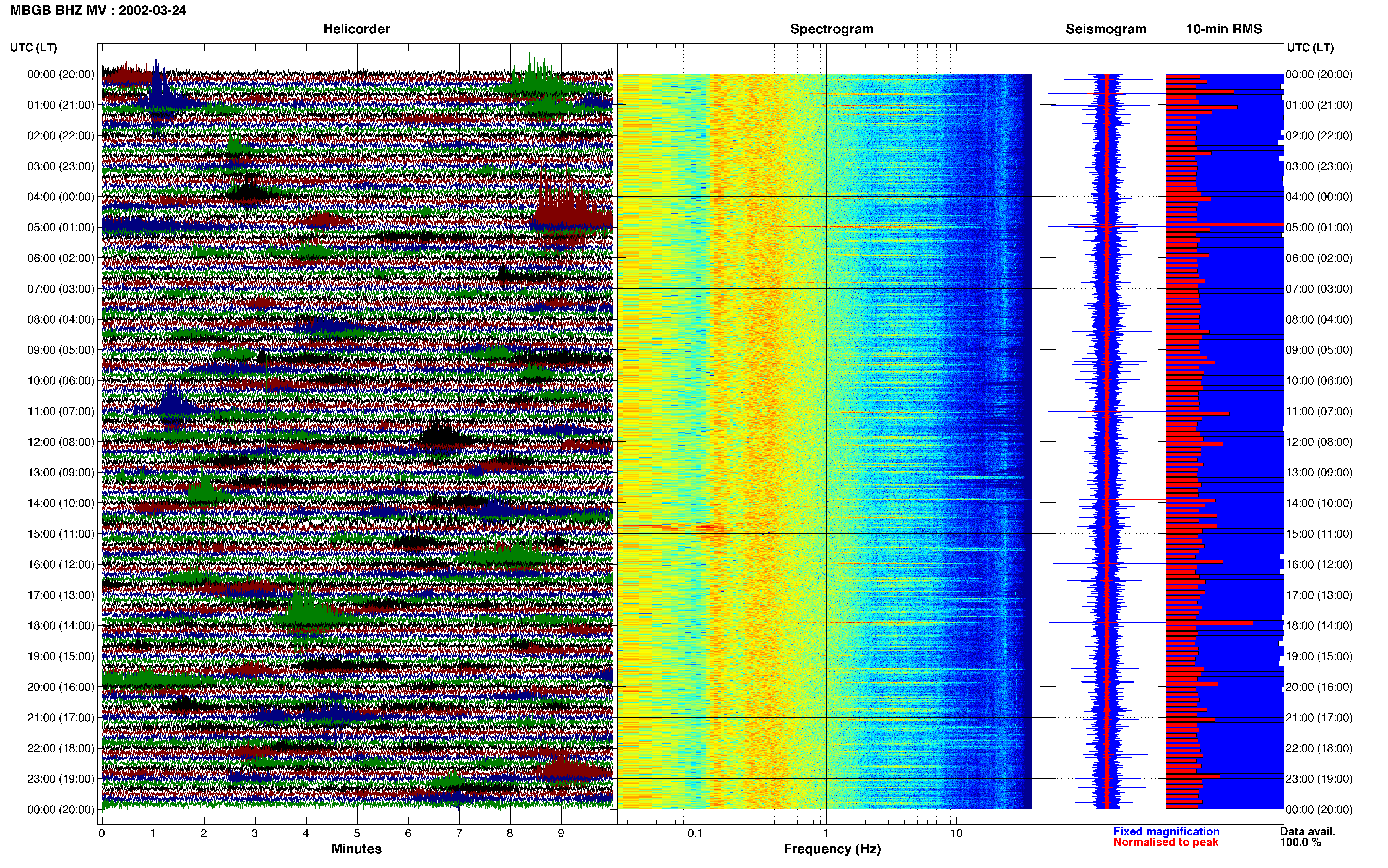Click the right '05:00 (01:00)' time label
Screen dimensions: 1388x868
click(x=1319, y=227)
